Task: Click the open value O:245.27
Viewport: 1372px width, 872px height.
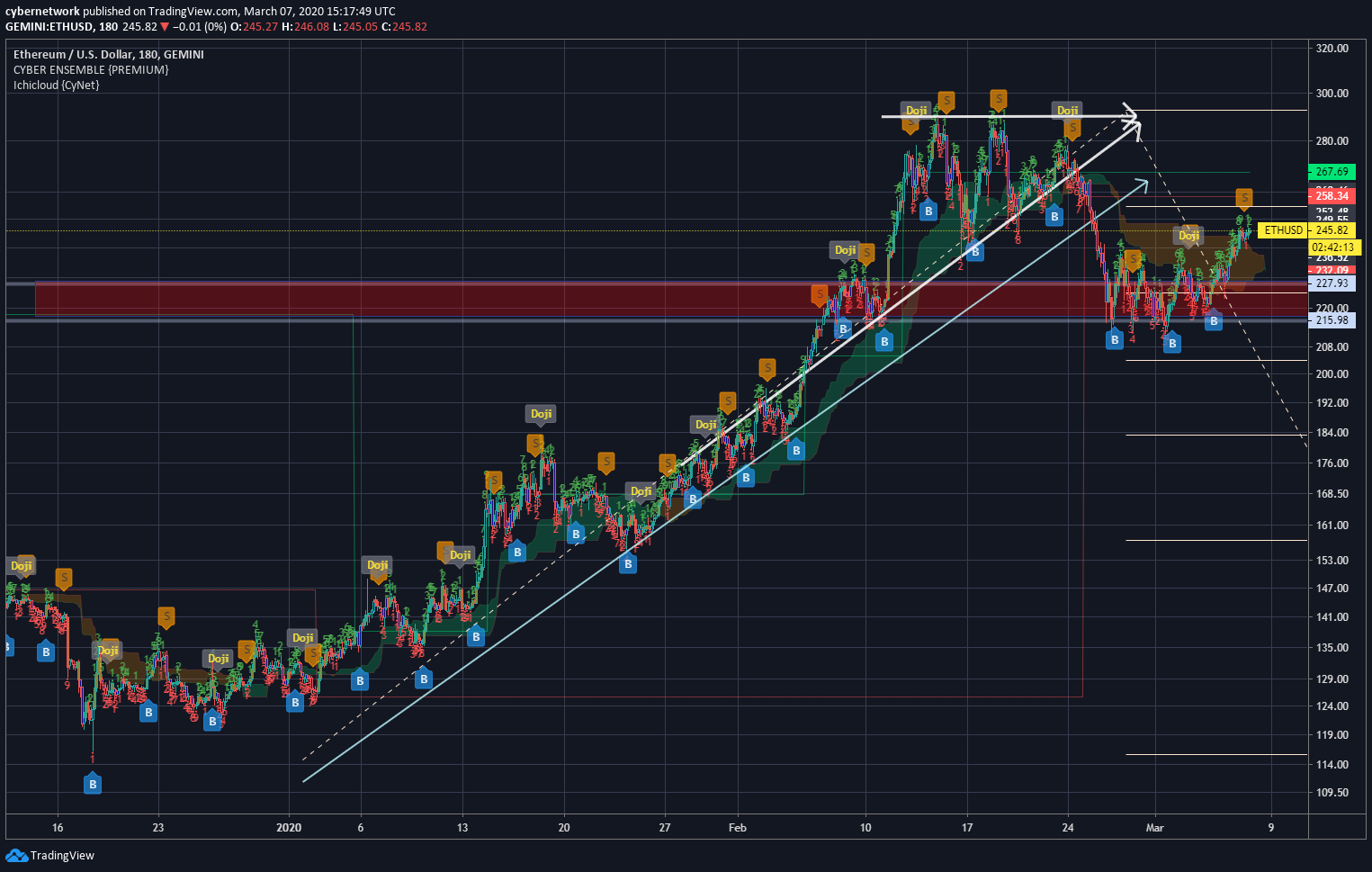Action: (x=254, y=27)
